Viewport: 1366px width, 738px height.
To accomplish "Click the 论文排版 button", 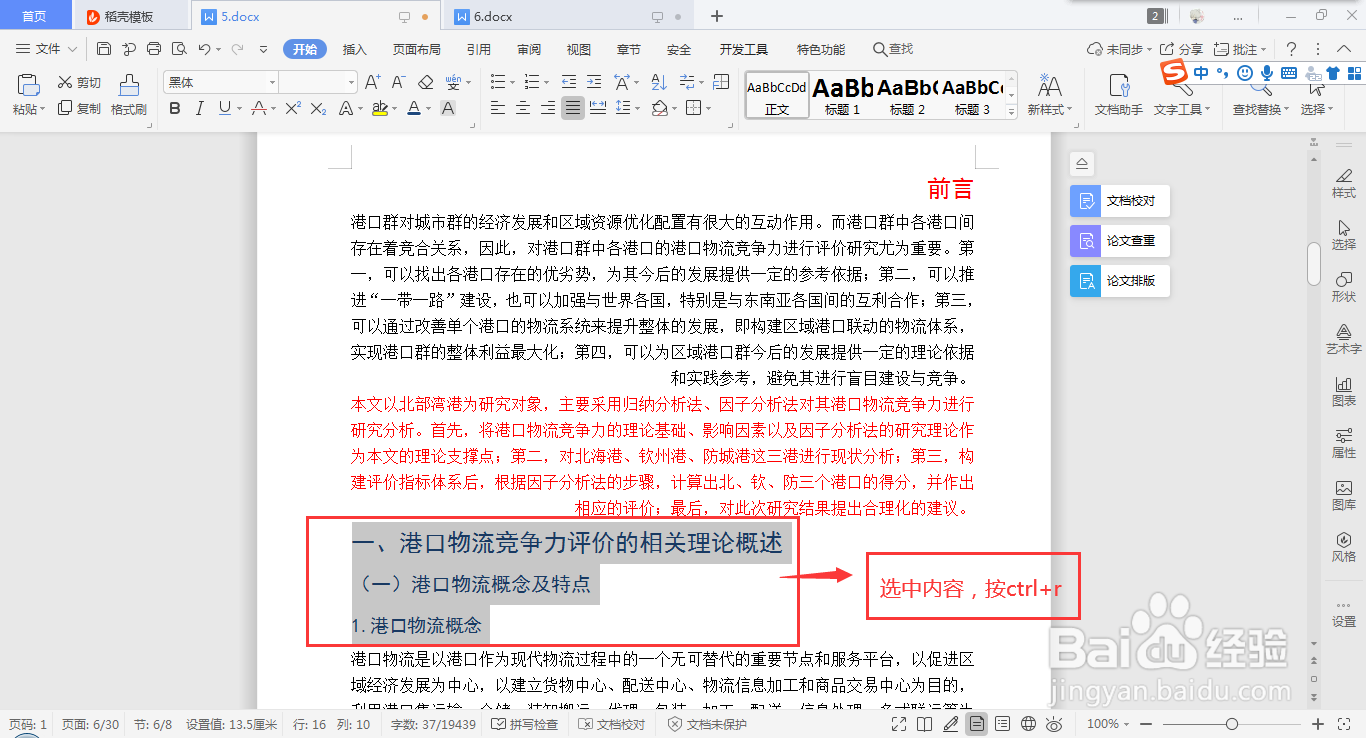I will [1117, 280].
